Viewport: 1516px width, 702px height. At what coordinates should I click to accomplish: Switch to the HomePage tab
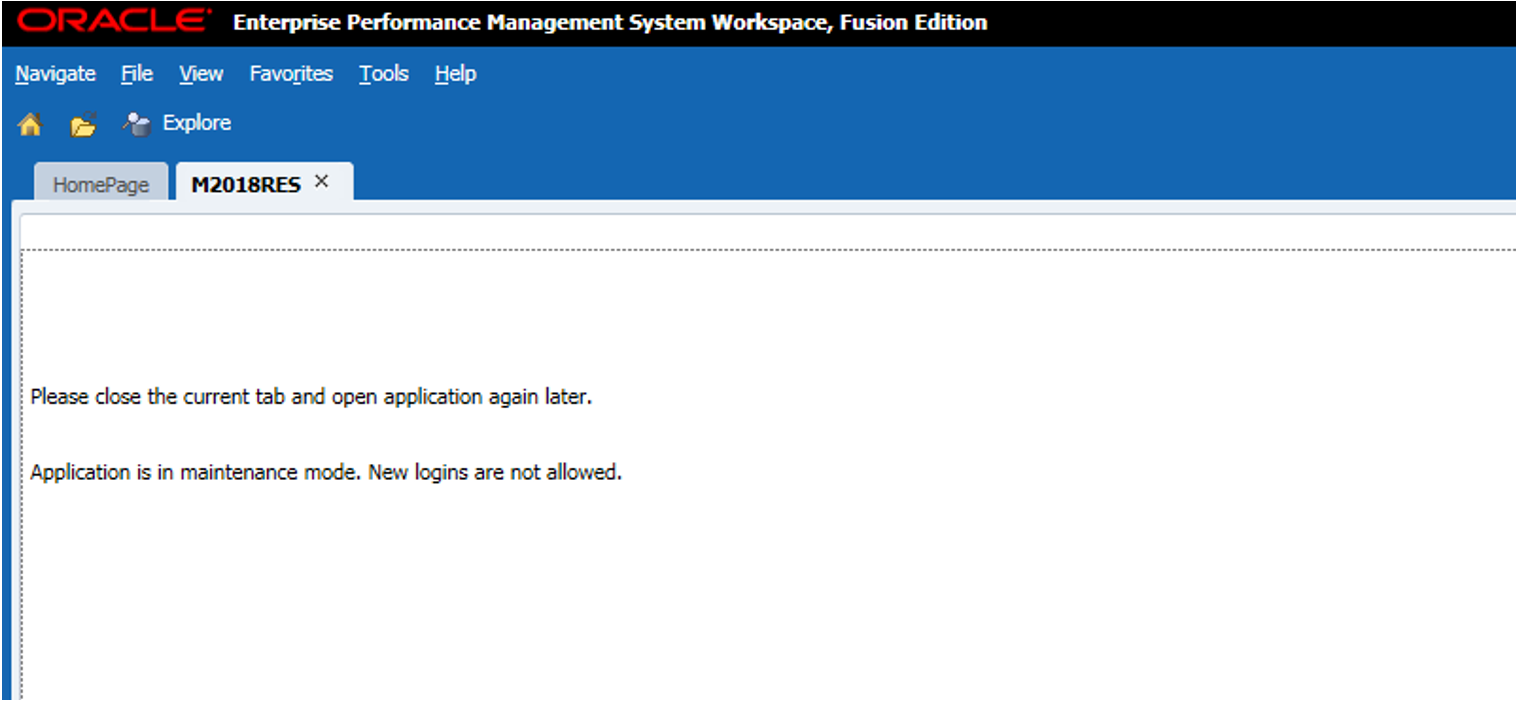pyautogui.click(x=100, y=185)
